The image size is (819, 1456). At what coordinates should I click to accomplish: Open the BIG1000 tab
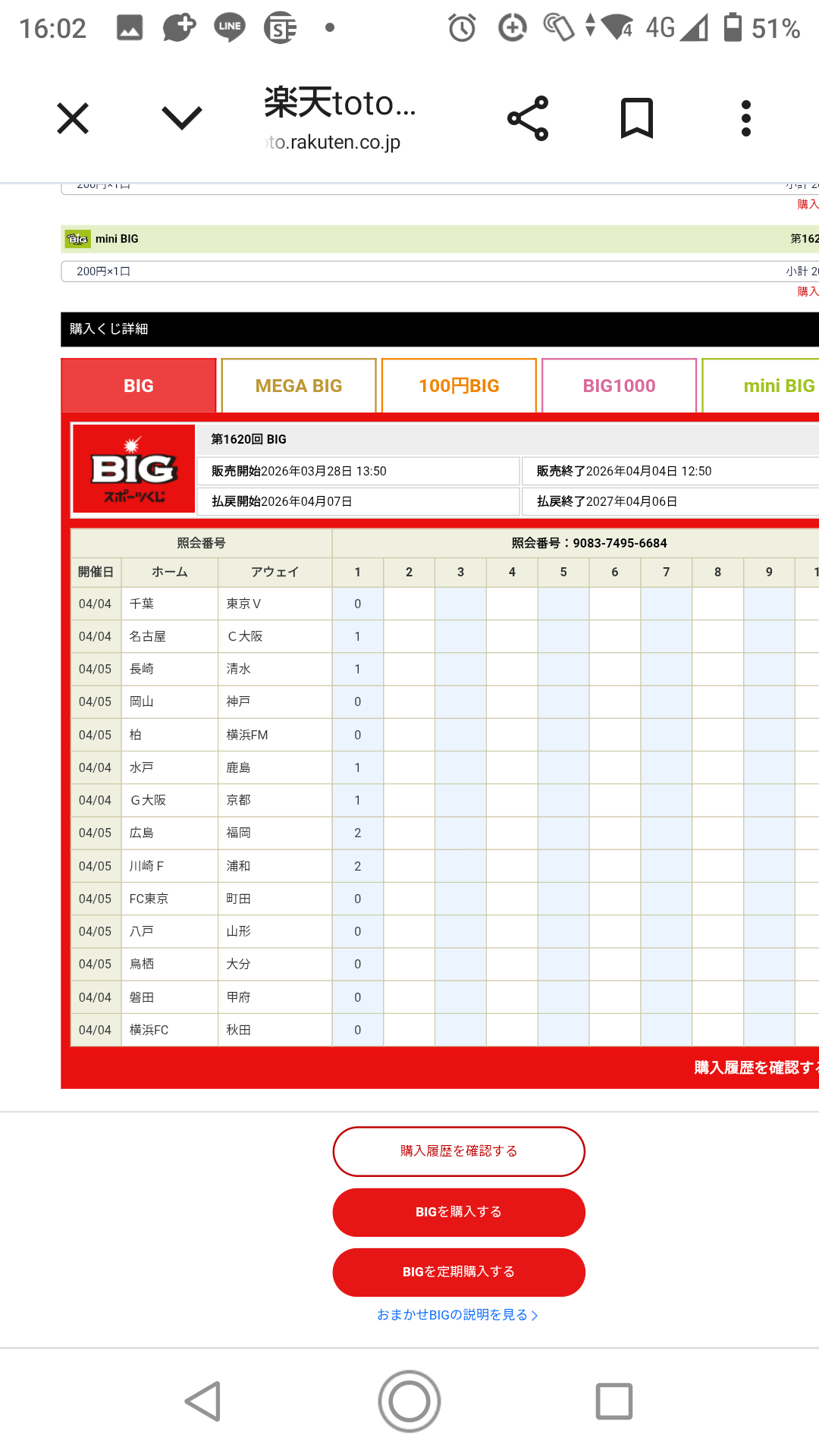click(619, 386)
